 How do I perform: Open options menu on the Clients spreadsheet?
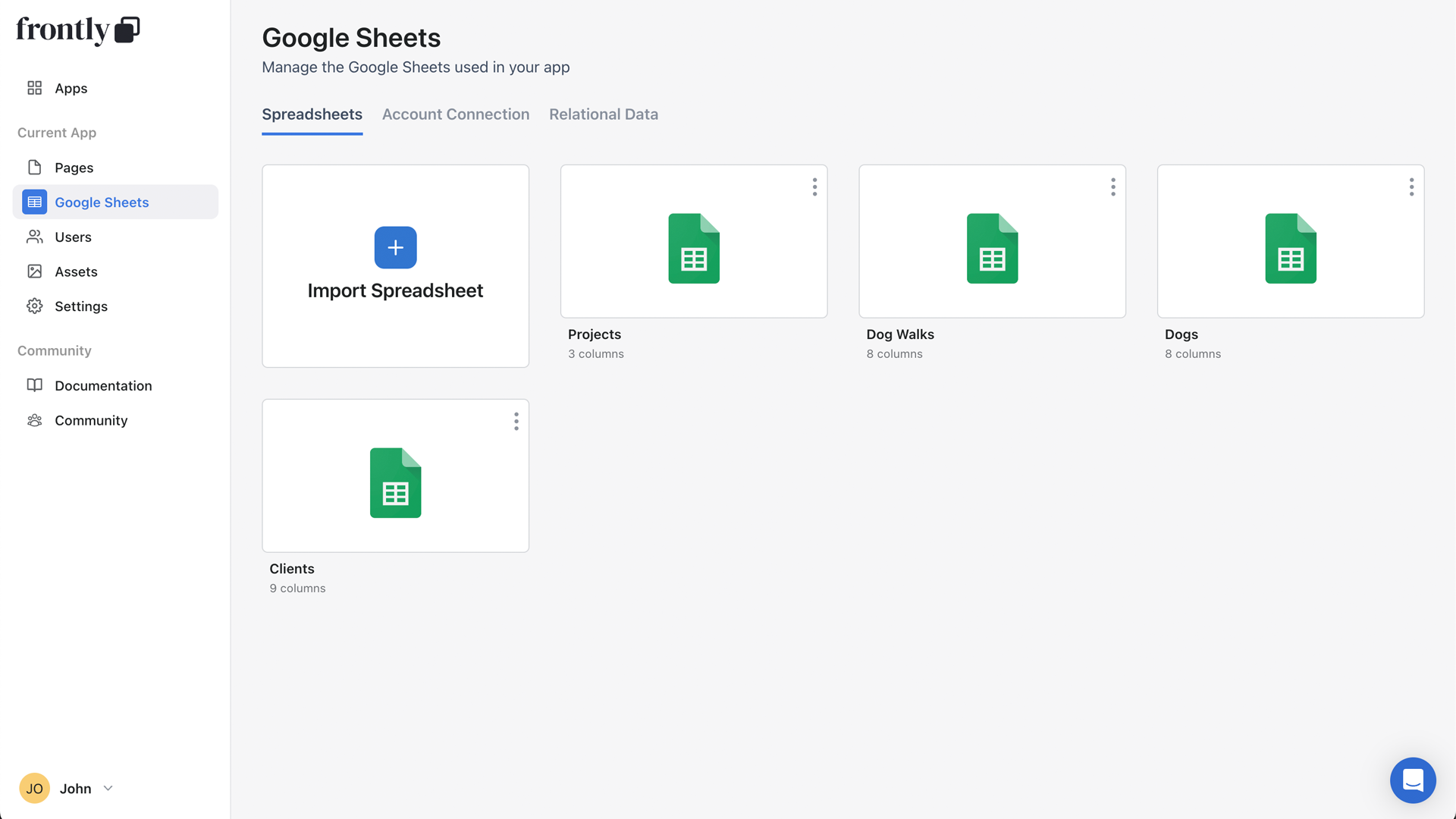(516, 421)
